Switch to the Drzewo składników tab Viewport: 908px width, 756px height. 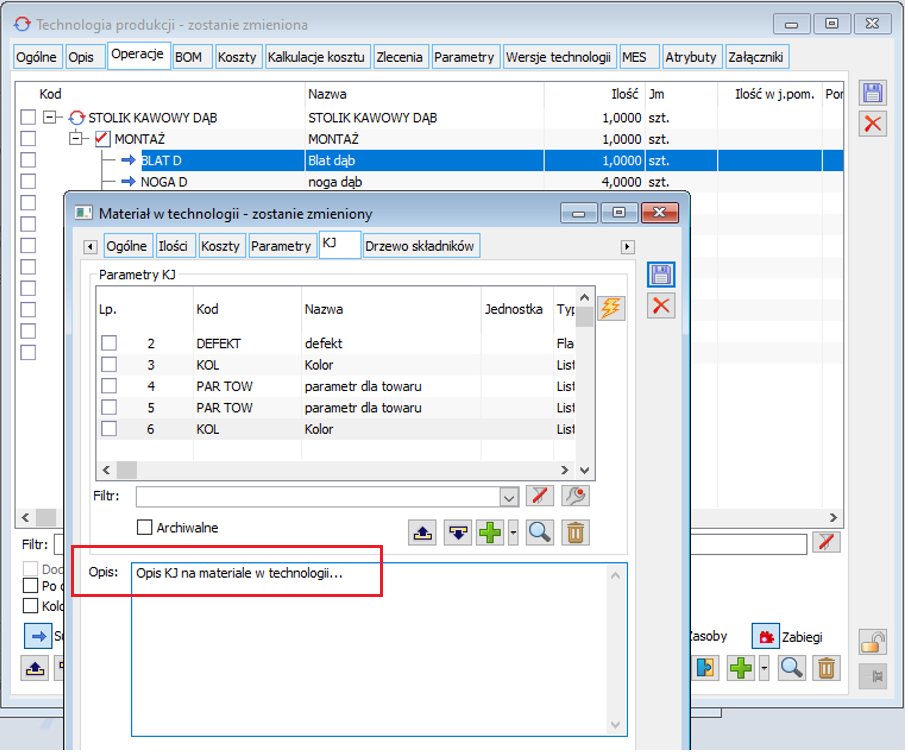[x=421, y=246]
